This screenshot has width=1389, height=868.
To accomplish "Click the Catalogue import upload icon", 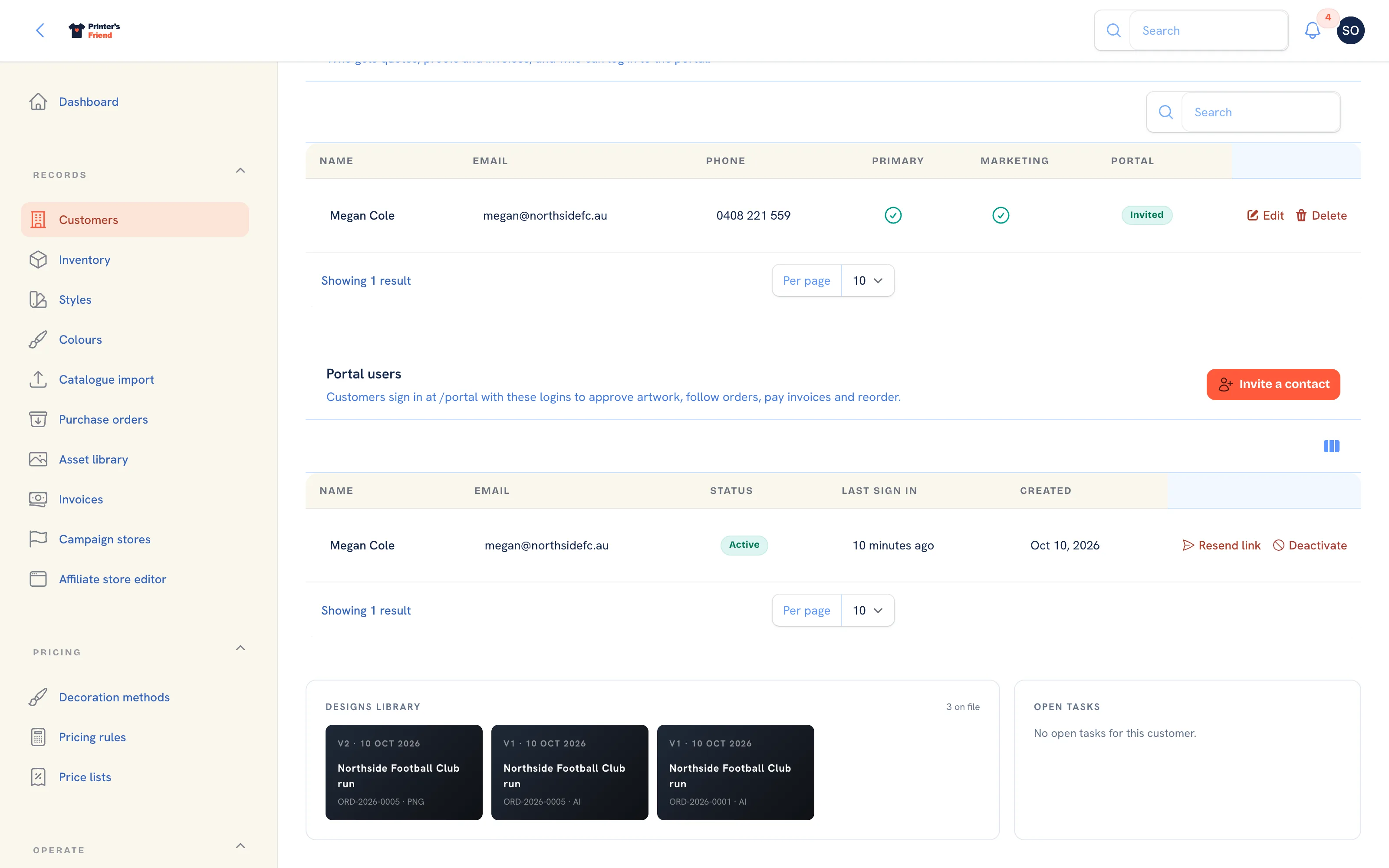I will tap(38, 379).
